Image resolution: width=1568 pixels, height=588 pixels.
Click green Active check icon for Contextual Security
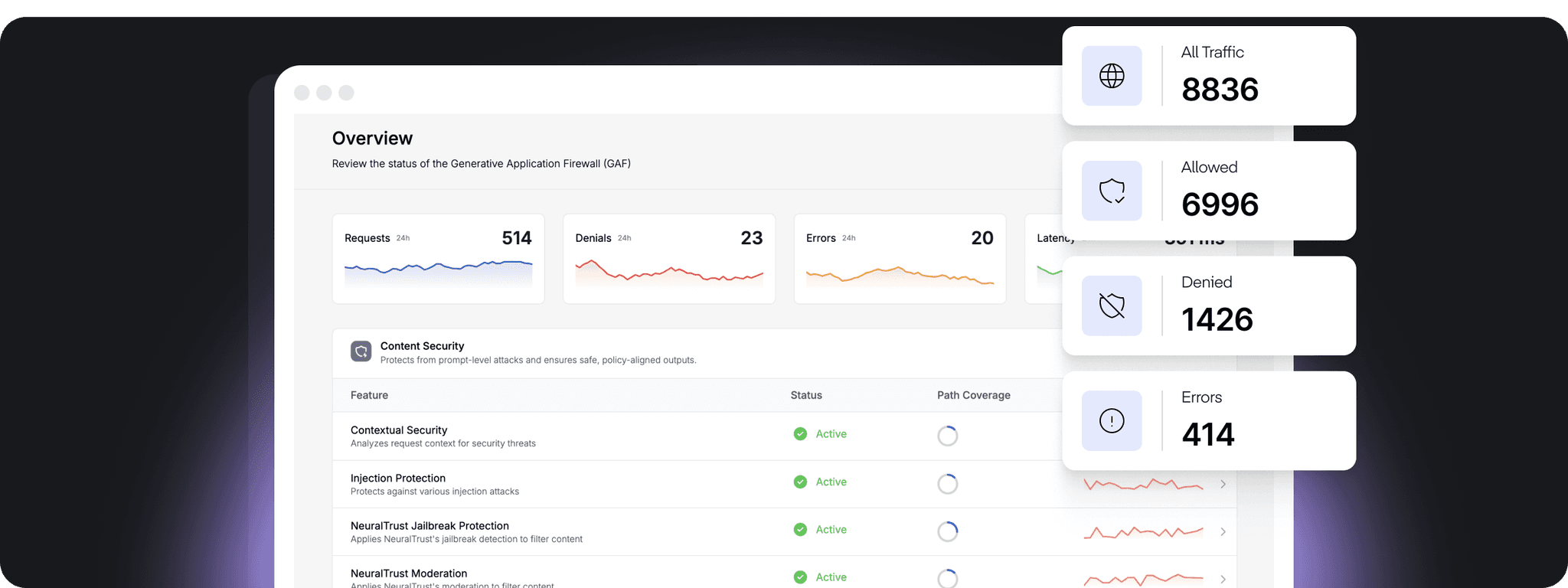point(800,434)
